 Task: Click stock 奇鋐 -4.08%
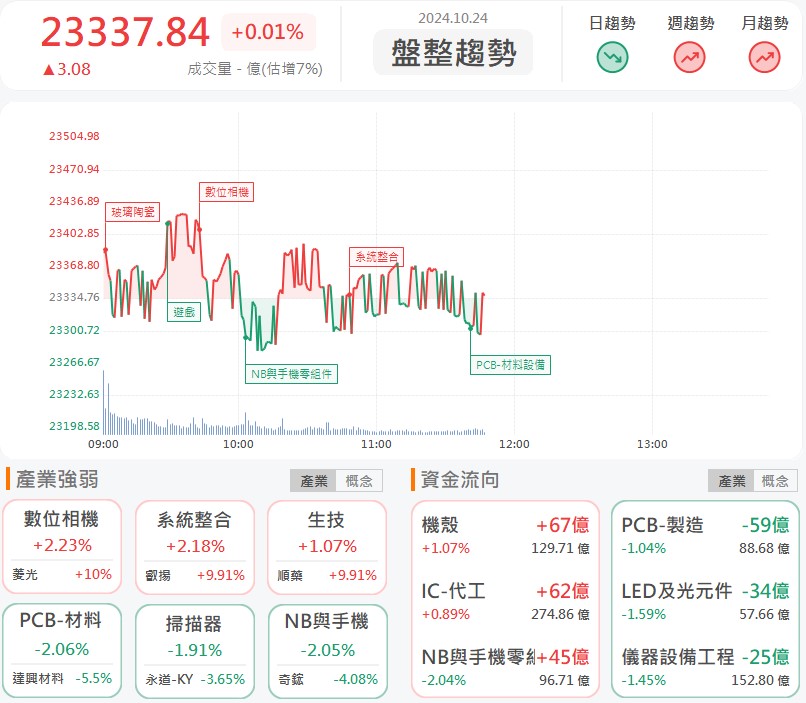tap(327, 679)
